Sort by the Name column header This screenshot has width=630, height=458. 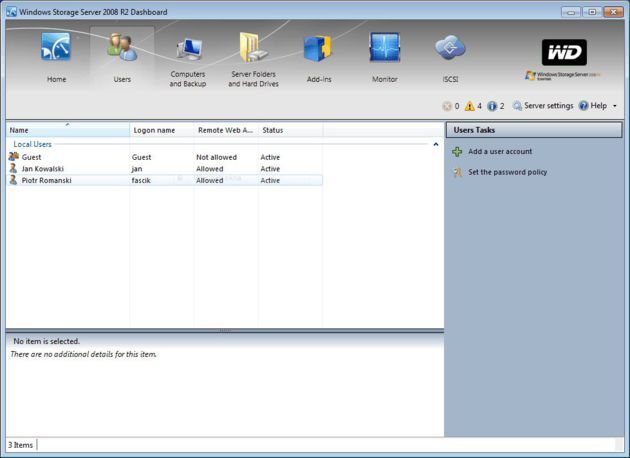point(68,130)
